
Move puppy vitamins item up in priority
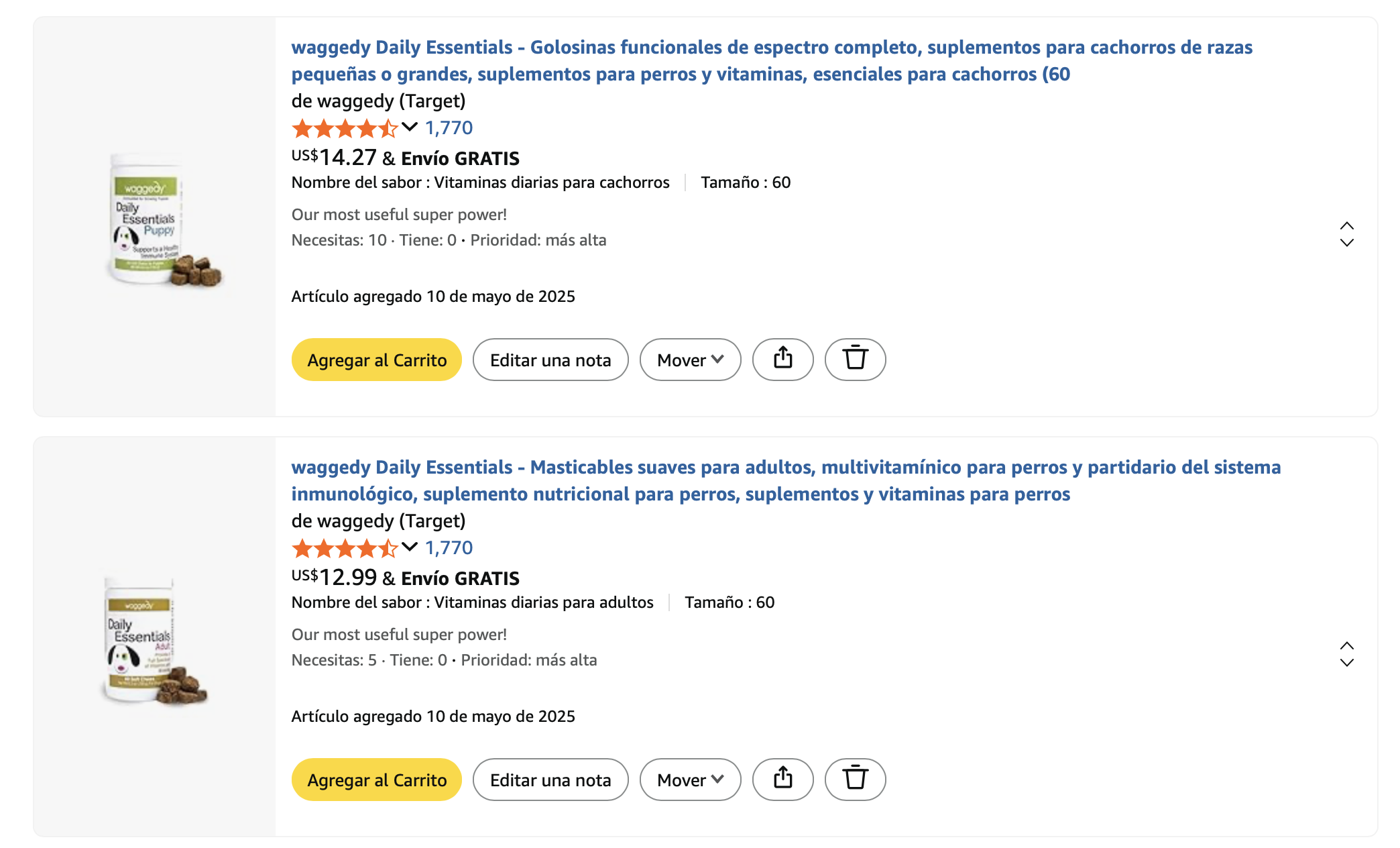point(1346,225)
